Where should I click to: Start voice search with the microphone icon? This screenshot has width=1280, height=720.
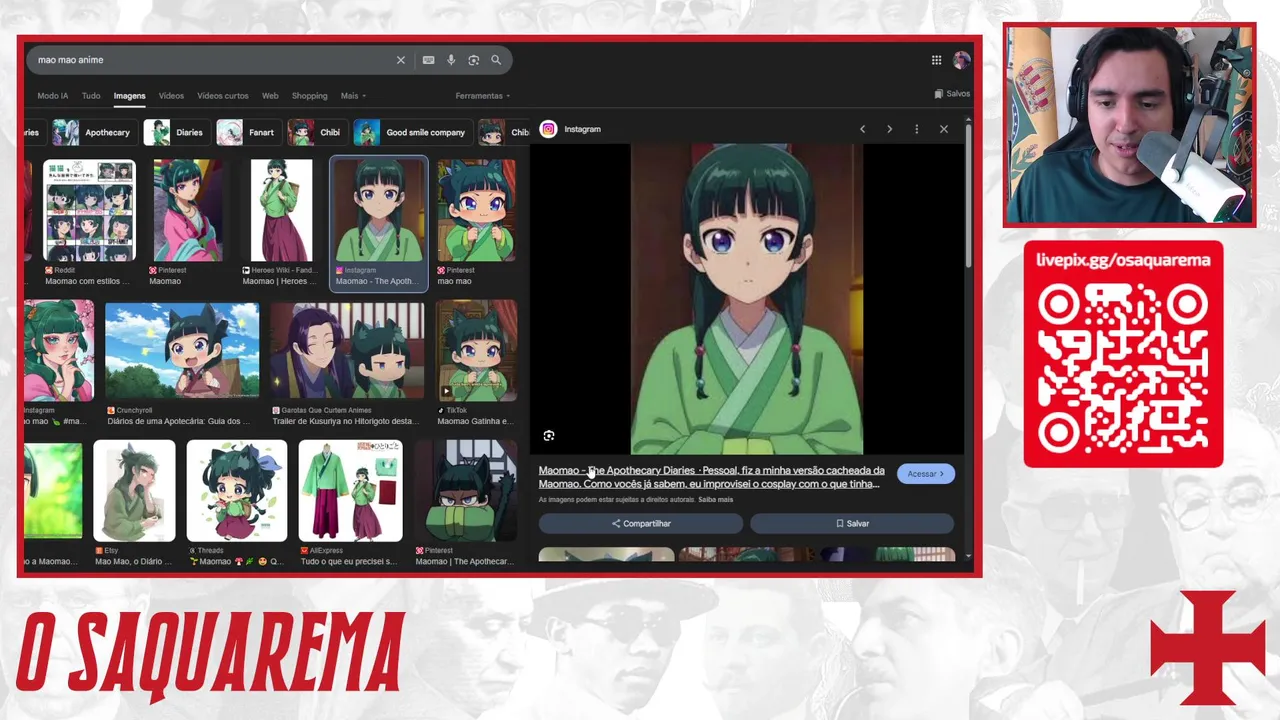[451, 60]
